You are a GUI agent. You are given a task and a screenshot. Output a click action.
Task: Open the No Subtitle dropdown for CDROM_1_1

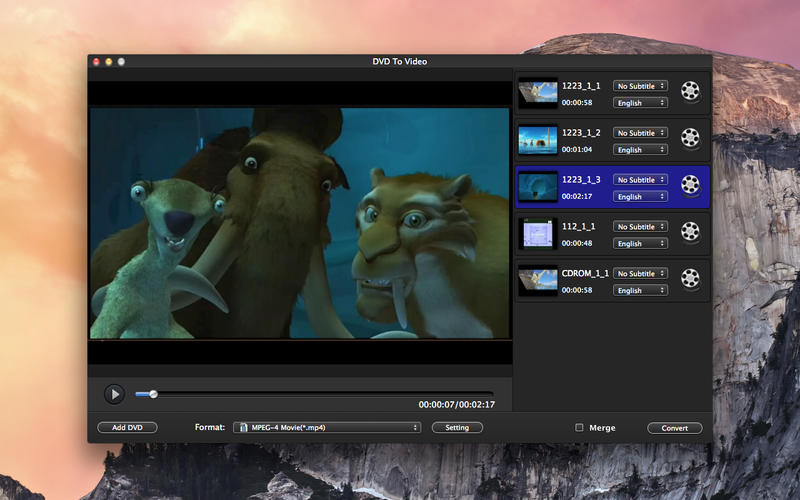[x=641, y=273]
